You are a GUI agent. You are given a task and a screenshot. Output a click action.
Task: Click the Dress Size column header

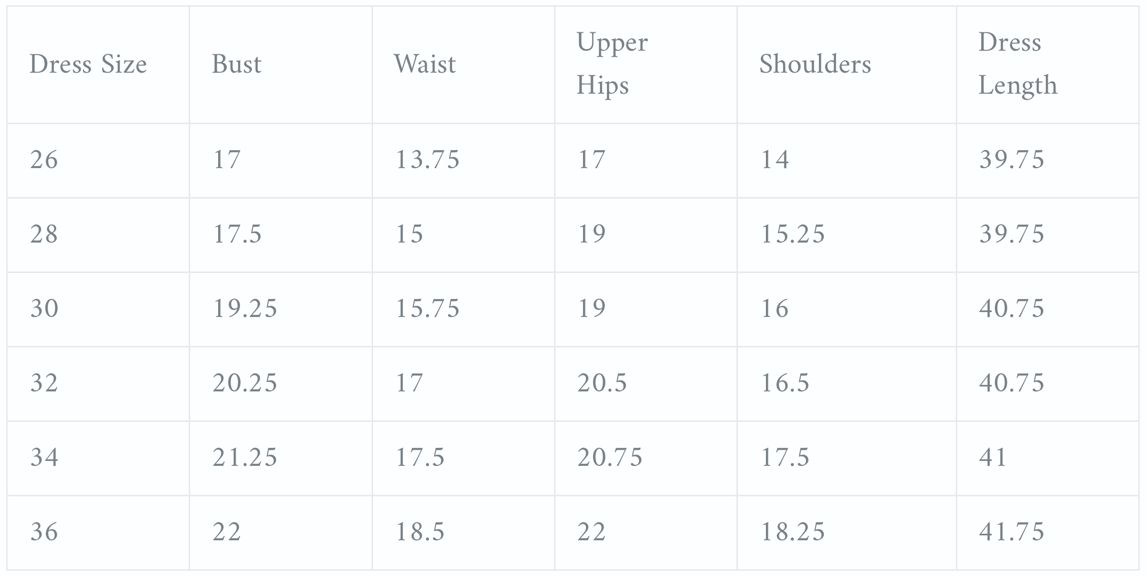coord(88,65)
